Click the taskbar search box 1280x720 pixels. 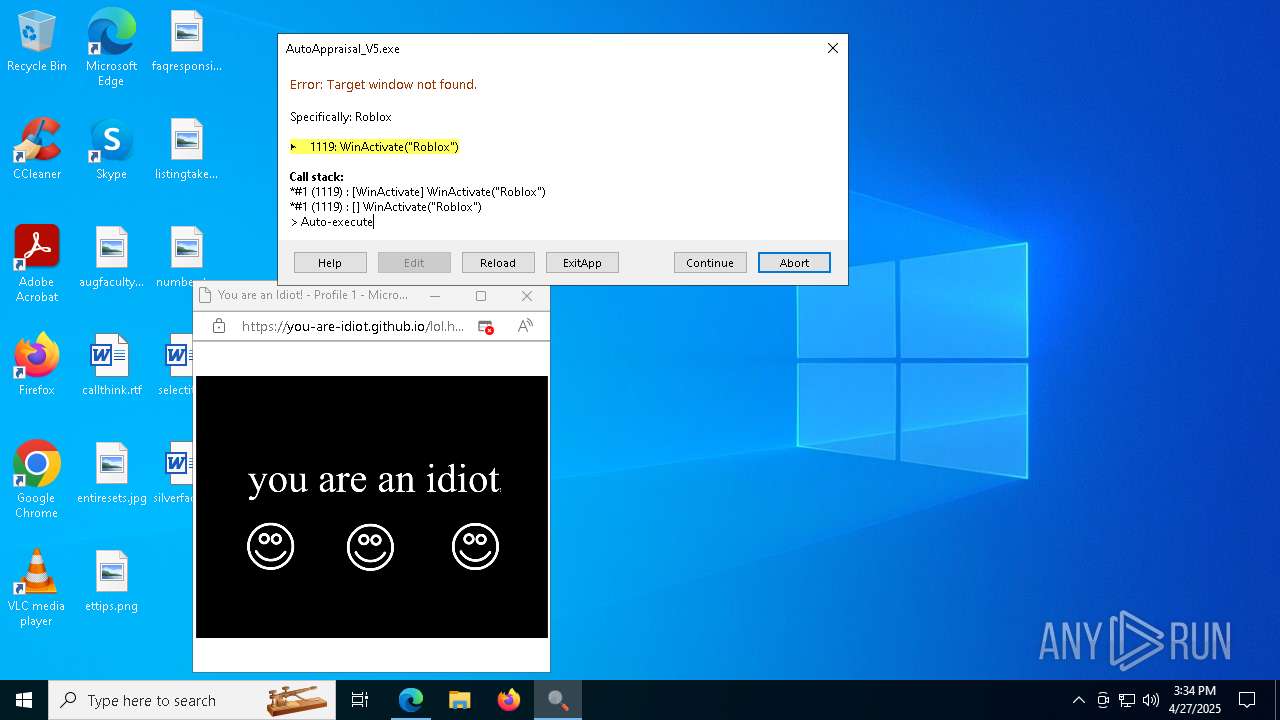(192, 700)
